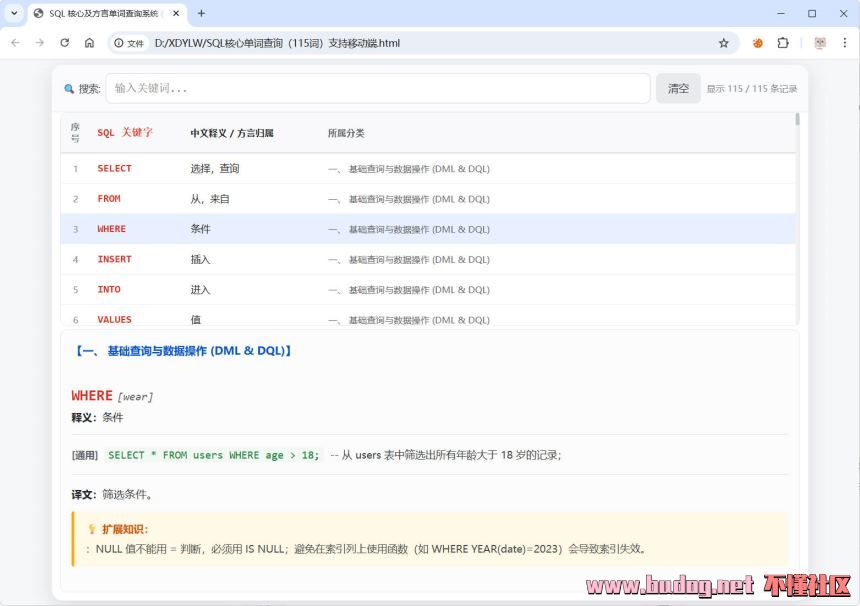Click the category cell of INSERT row
This screenshot has height=606, width=860.
[409, 259]
